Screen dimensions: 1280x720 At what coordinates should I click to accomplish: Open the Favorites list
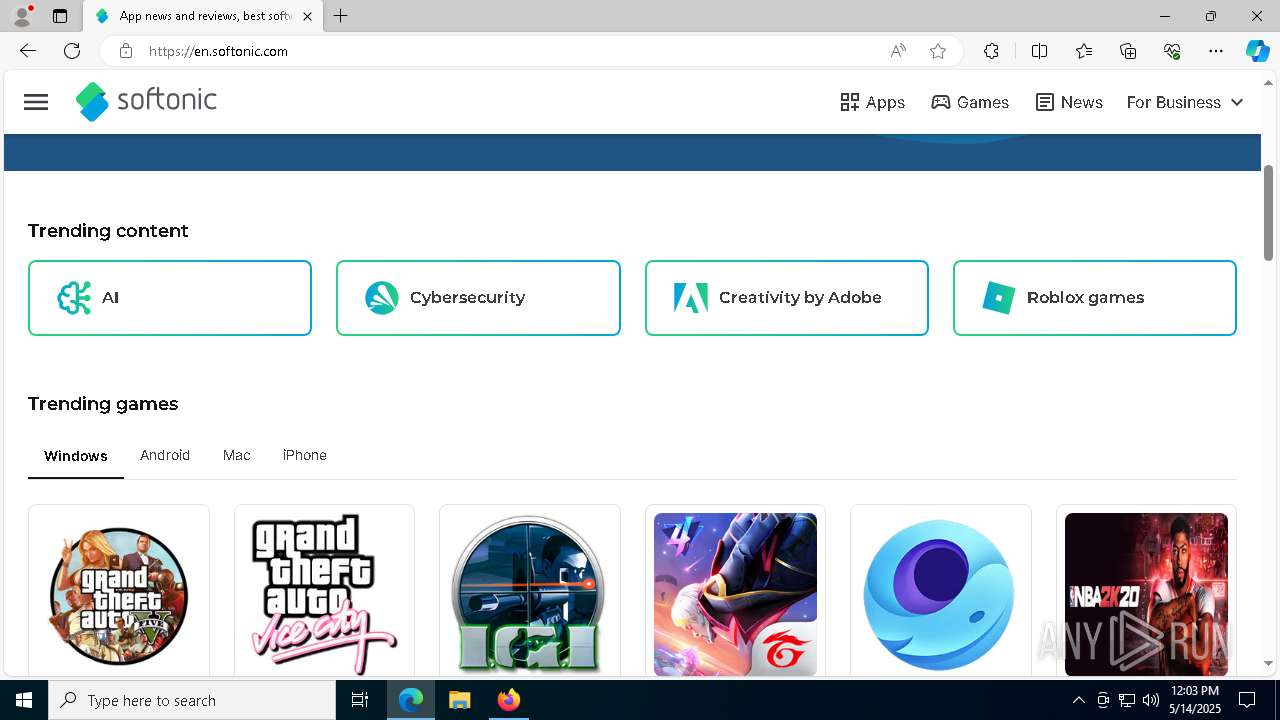[1084, 51]
